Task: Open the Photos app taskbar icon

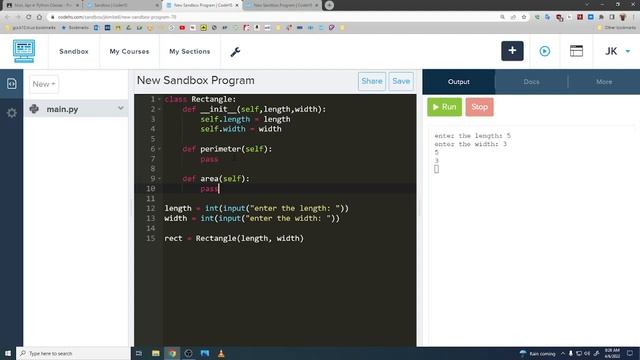Action: [204, 353]
